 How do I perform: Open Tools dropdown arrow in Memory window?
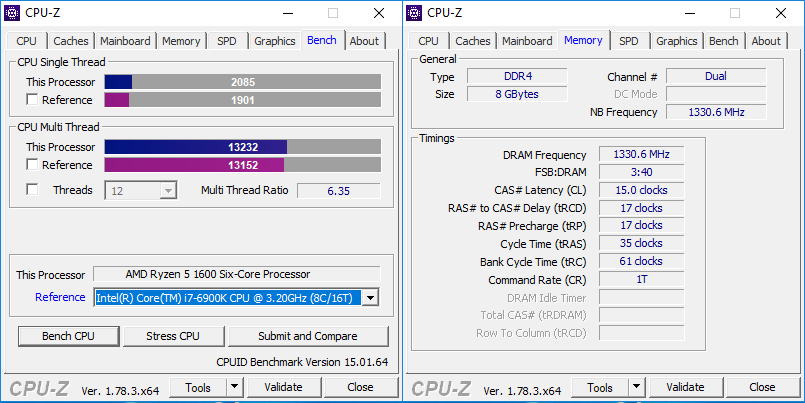coord(637,387)
